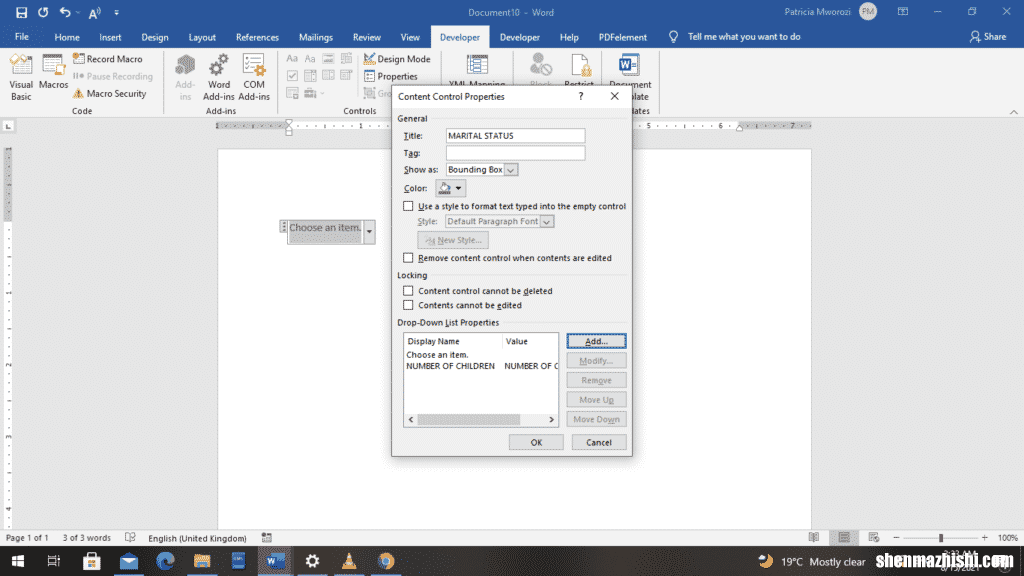The height and width of the screenshot is (576, 1024).
Task: Open Microsoft Edge from taskbar
Action: coord(165,561)
